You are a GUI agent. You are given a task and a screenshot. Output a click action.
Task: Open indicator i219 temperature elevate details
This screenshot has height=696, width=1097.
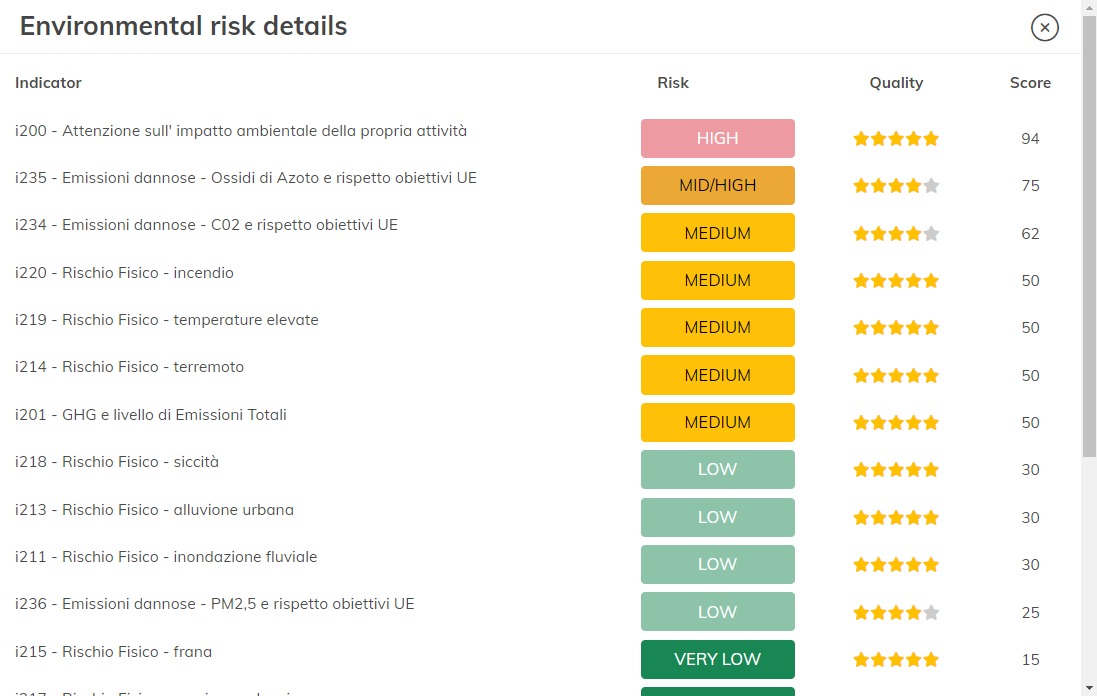point(166,320)
